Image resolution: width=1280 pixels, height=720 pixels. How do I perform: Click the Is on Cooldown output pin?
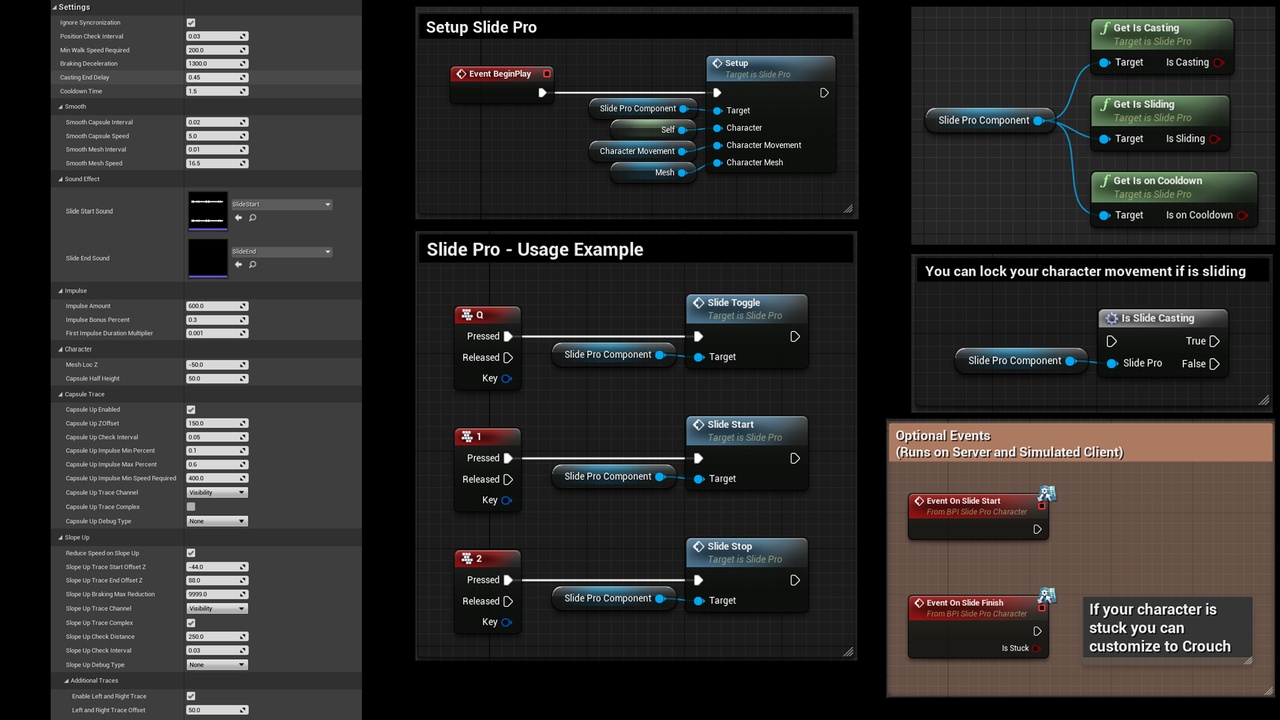(x=1242, y=215)
